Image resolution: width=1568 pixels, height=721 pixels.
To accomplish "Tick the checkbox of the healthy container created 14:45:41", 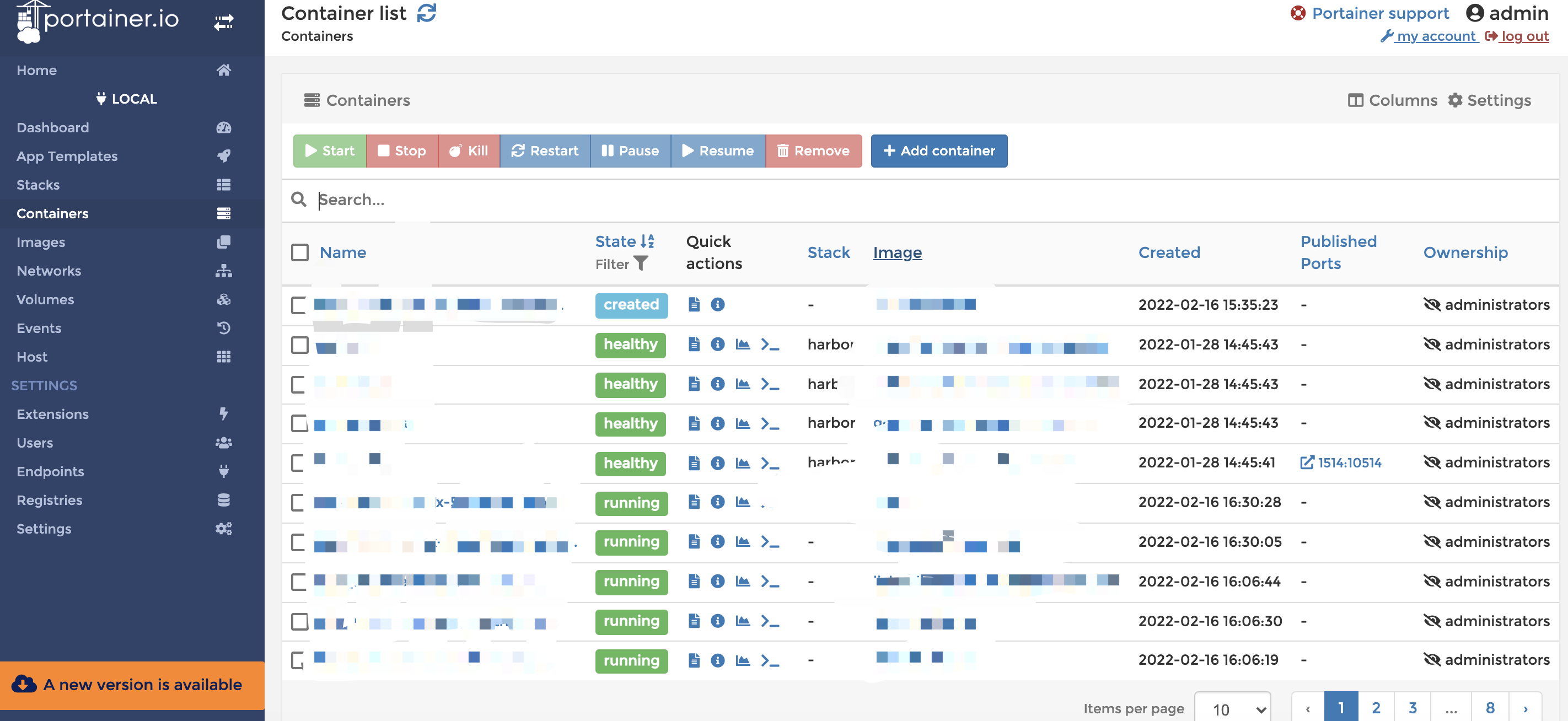I will [x=299, y=463].
